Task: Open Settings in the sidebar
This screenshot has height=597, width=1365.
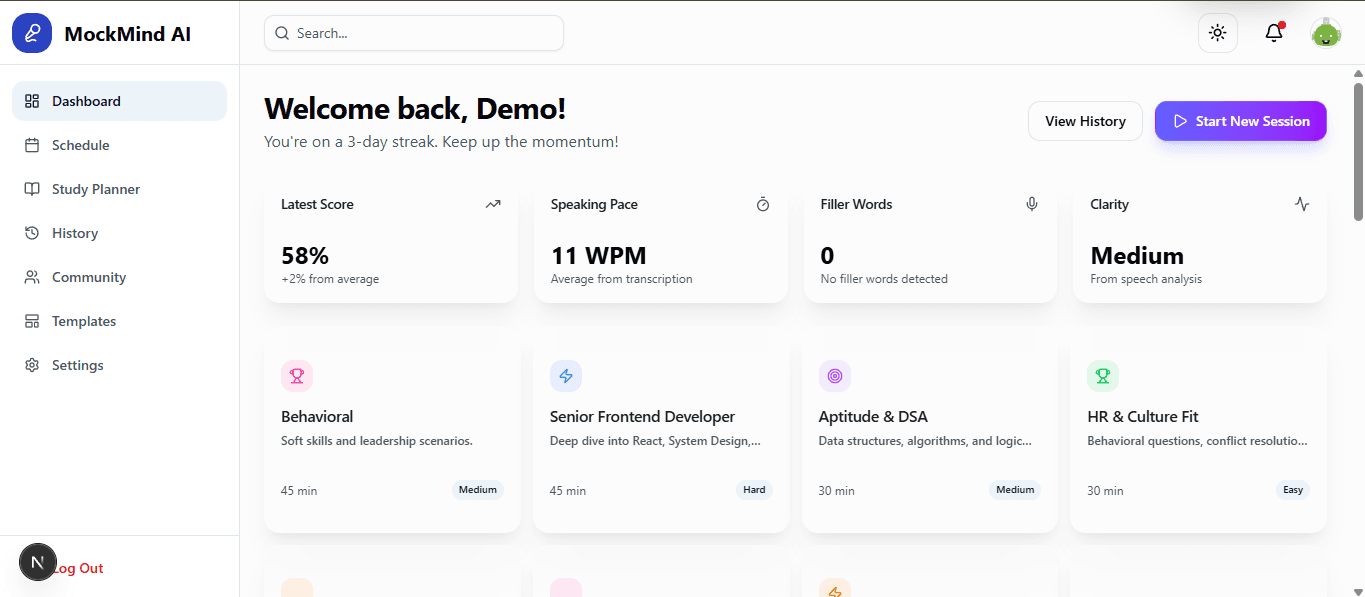Action: tap(77, 365)
